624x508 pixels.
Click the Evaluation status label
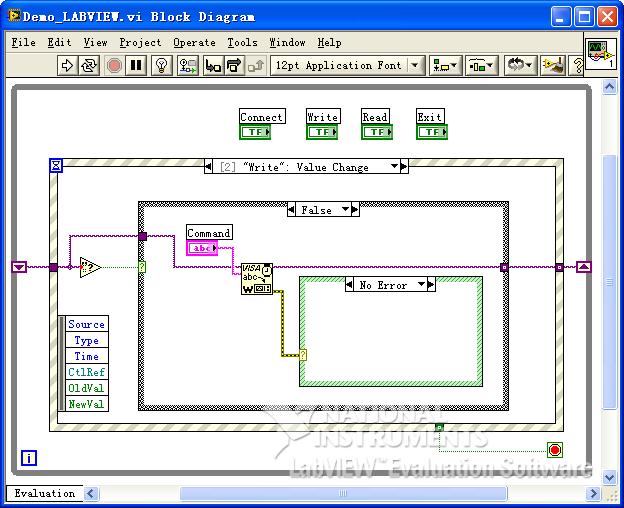pyautogui.click(x=45, y=493)
